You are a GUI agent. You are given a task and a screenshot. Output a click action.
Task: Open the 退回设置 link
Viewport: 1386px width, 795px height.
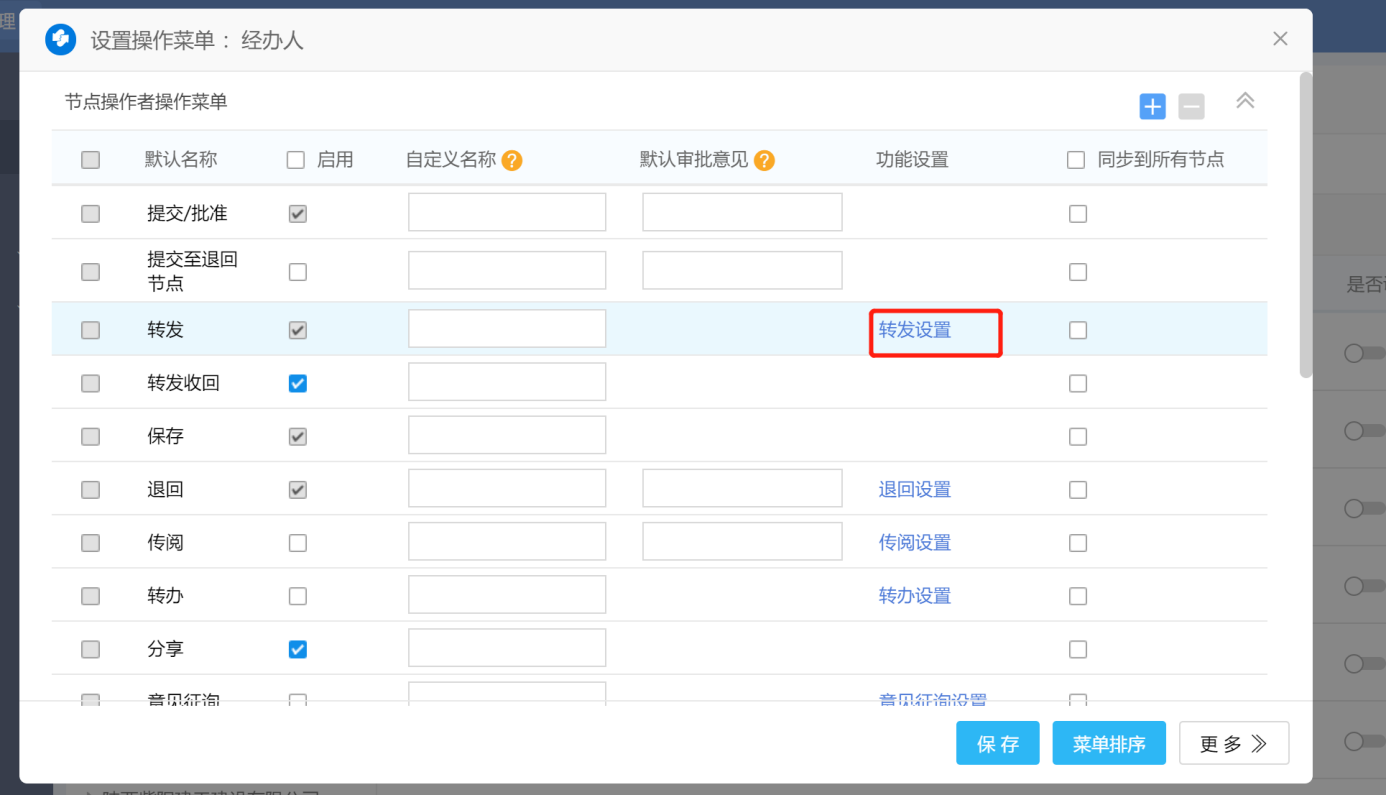(x=914, y=490)
